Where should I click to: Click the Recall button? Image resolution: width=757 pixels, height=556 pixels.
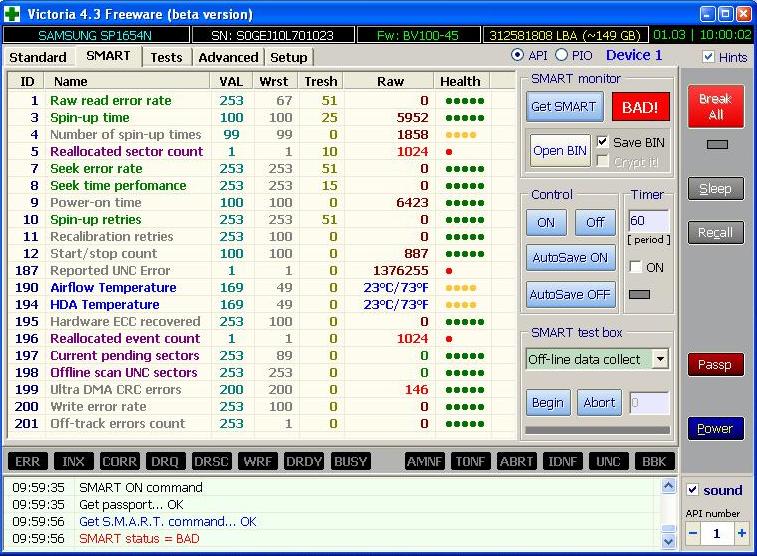(715, 233)
